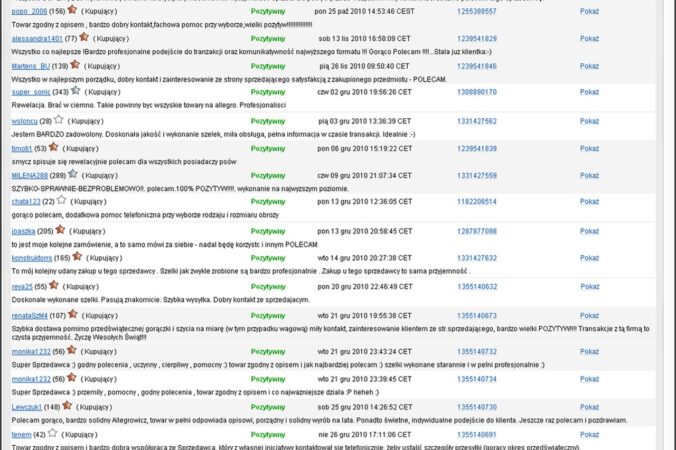Open auction number 1255388557

click(477, 12)
